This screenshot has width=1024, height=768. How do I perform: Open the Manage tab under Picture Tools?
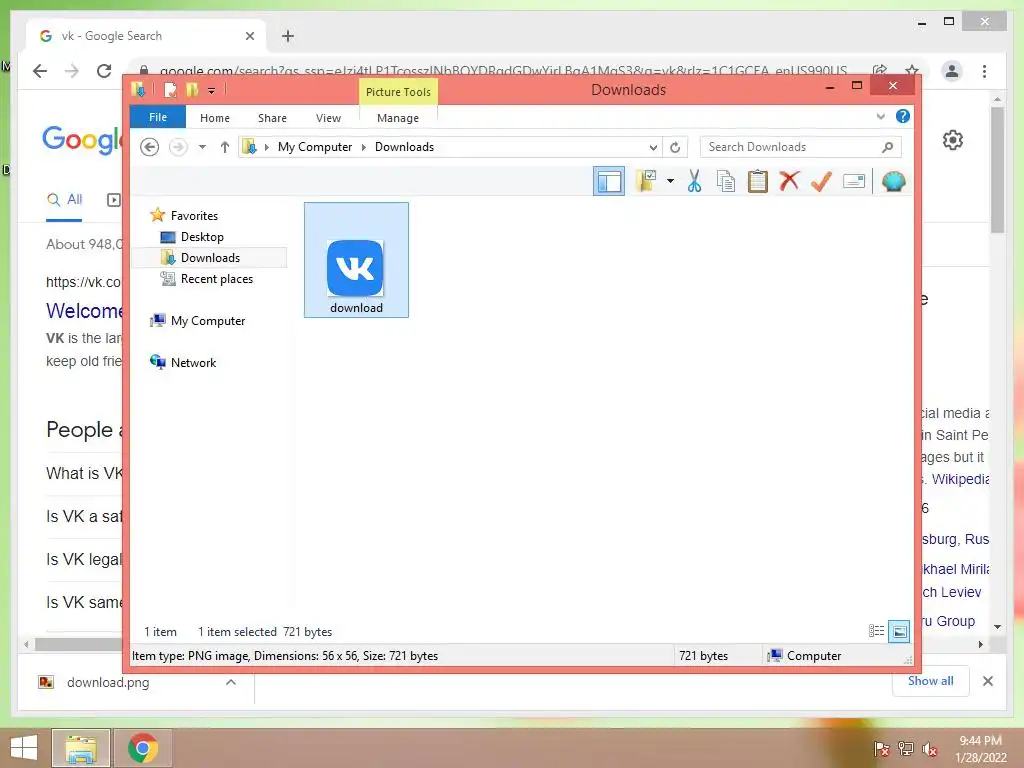point(398,118)
